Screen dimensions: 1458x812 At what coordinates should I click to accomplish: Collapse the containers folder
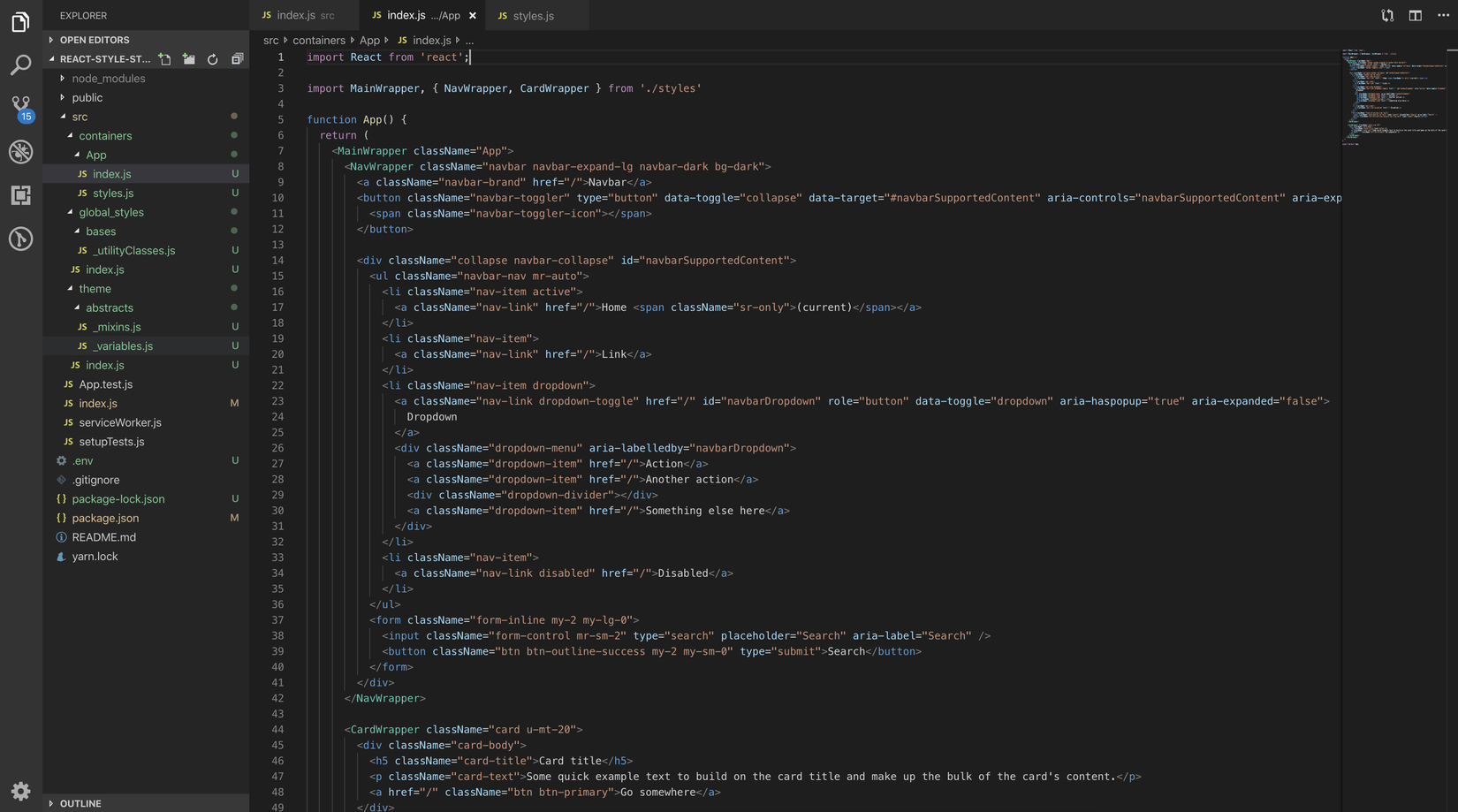coord(105,136)
